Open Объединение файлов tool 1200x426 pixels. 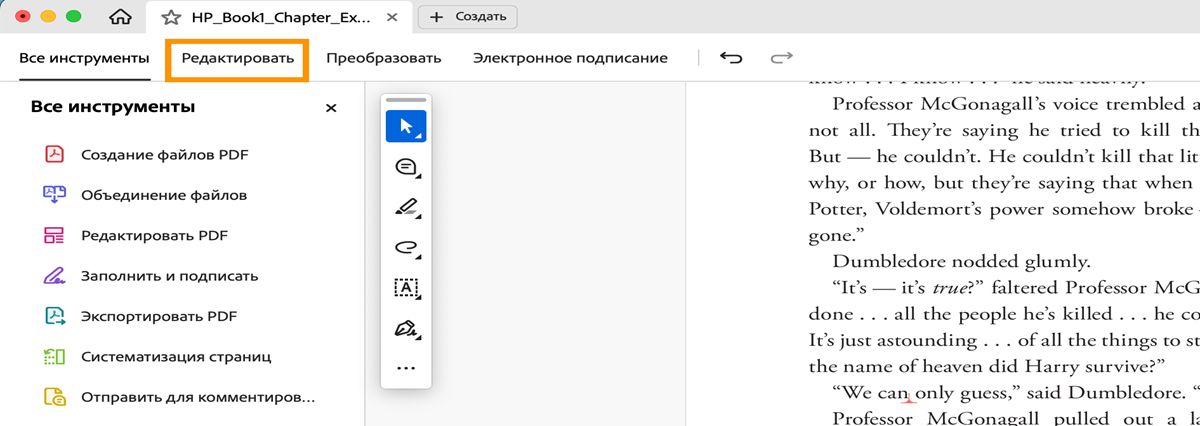tap(164, 195)
